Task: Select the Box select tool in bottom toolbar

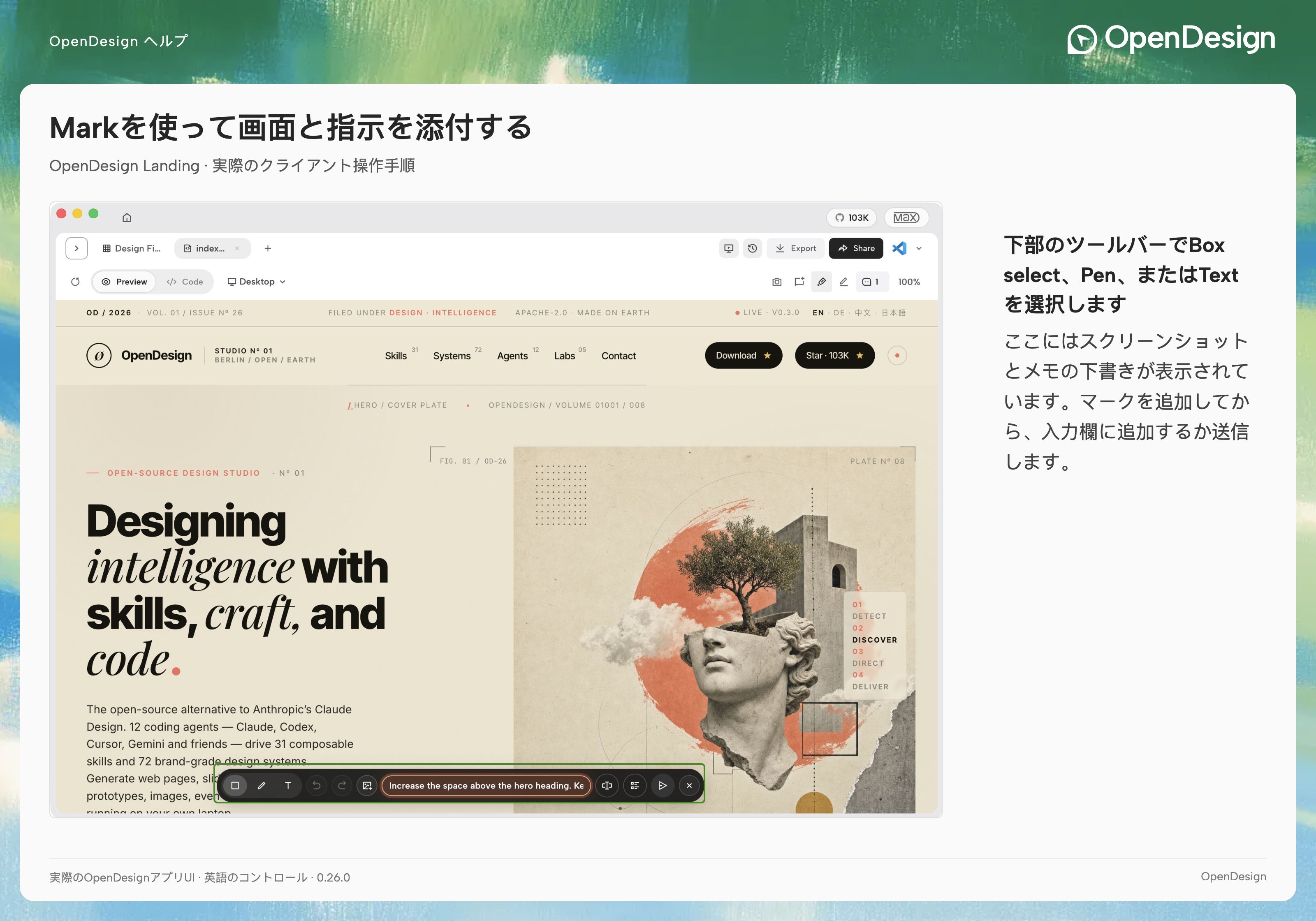Action: [235, 785]
